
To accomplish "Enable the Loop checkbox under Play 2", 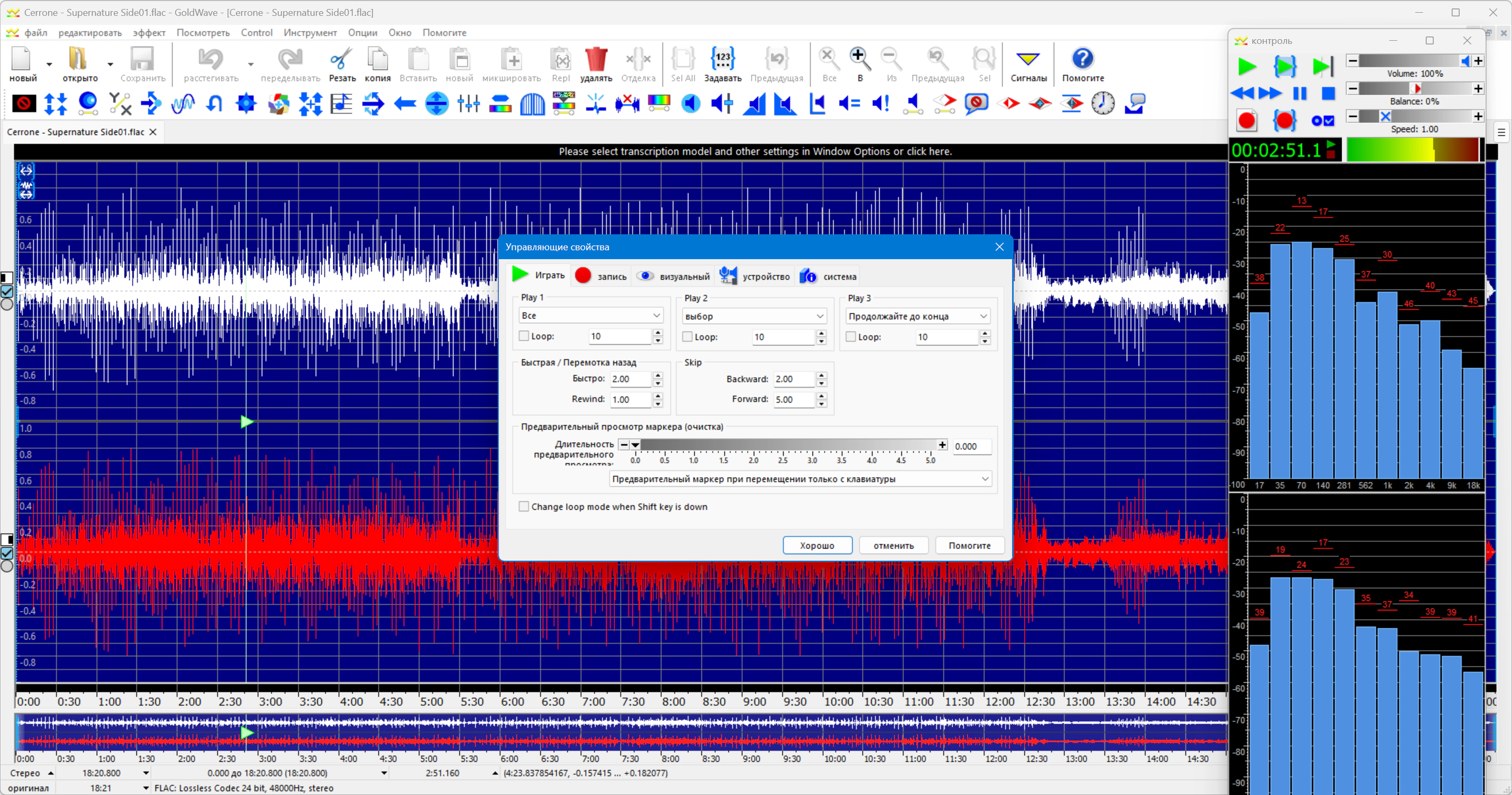I will point(687,337).
